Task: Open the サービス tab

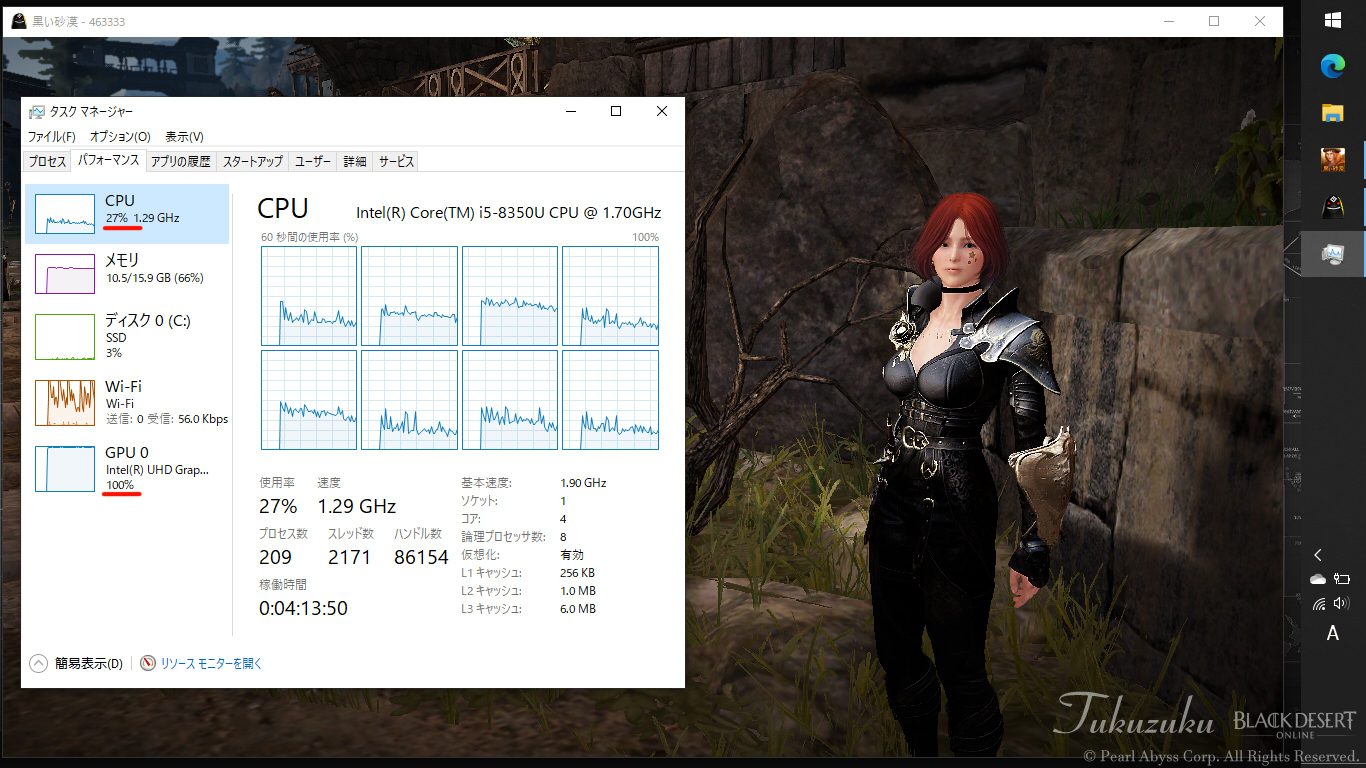Action: tap(396, 162)
